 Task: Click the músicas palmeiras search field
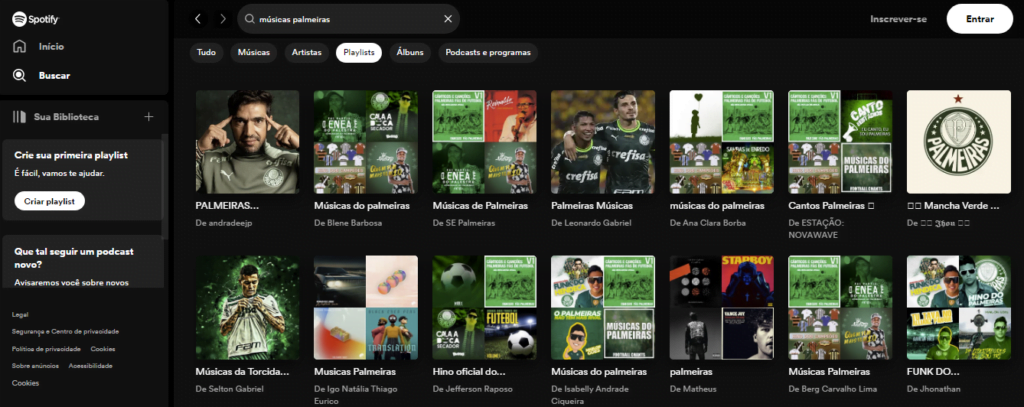348,19
